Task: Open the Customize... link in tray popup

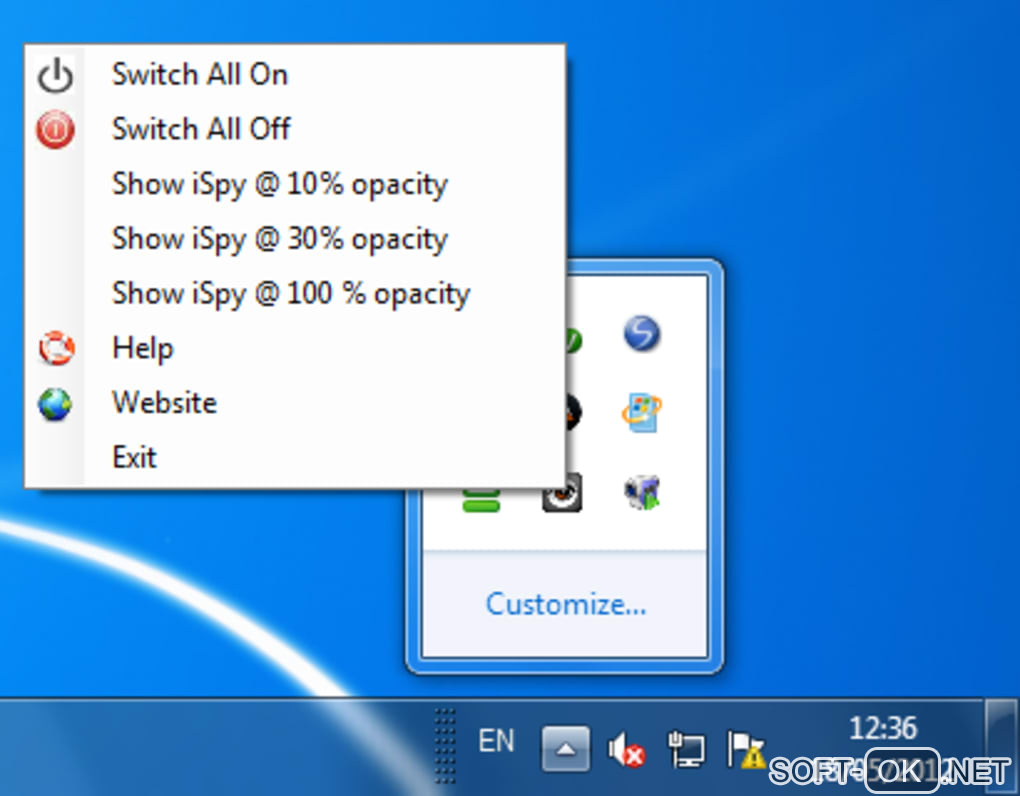Action: point(566,604)
